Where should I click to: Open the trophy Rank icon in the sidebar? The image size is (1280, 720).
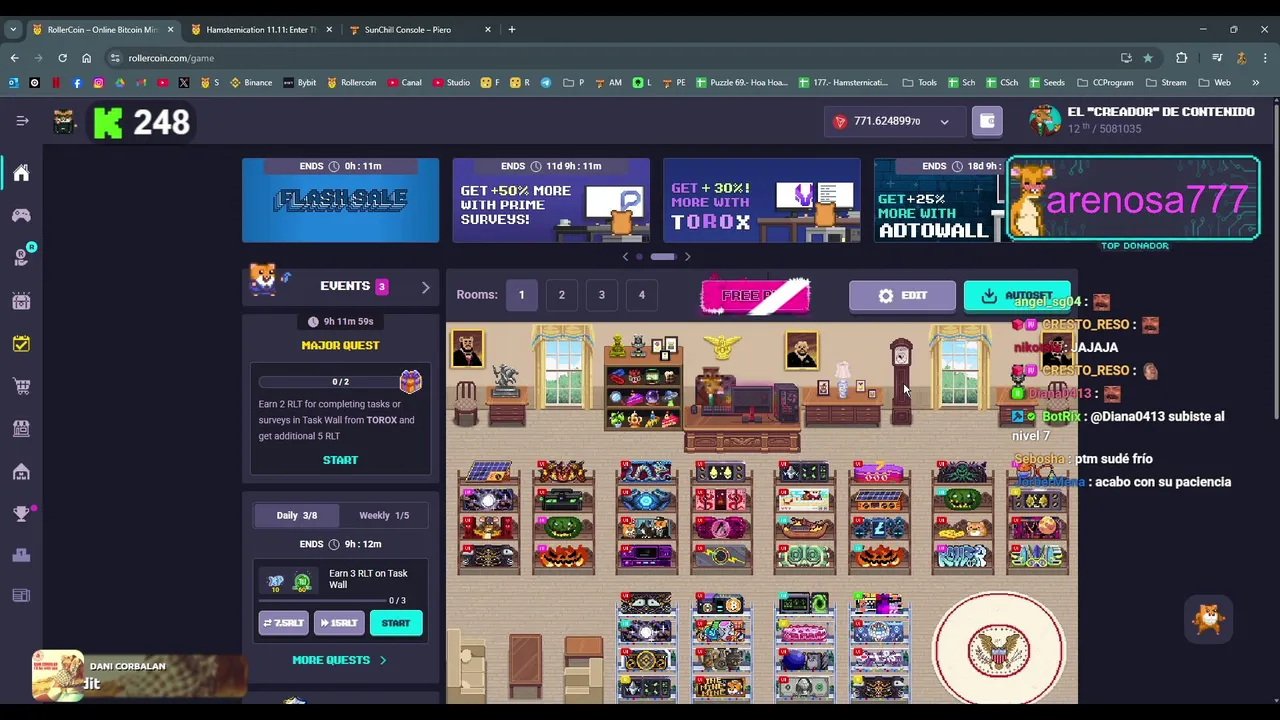[x=21, y=513]
